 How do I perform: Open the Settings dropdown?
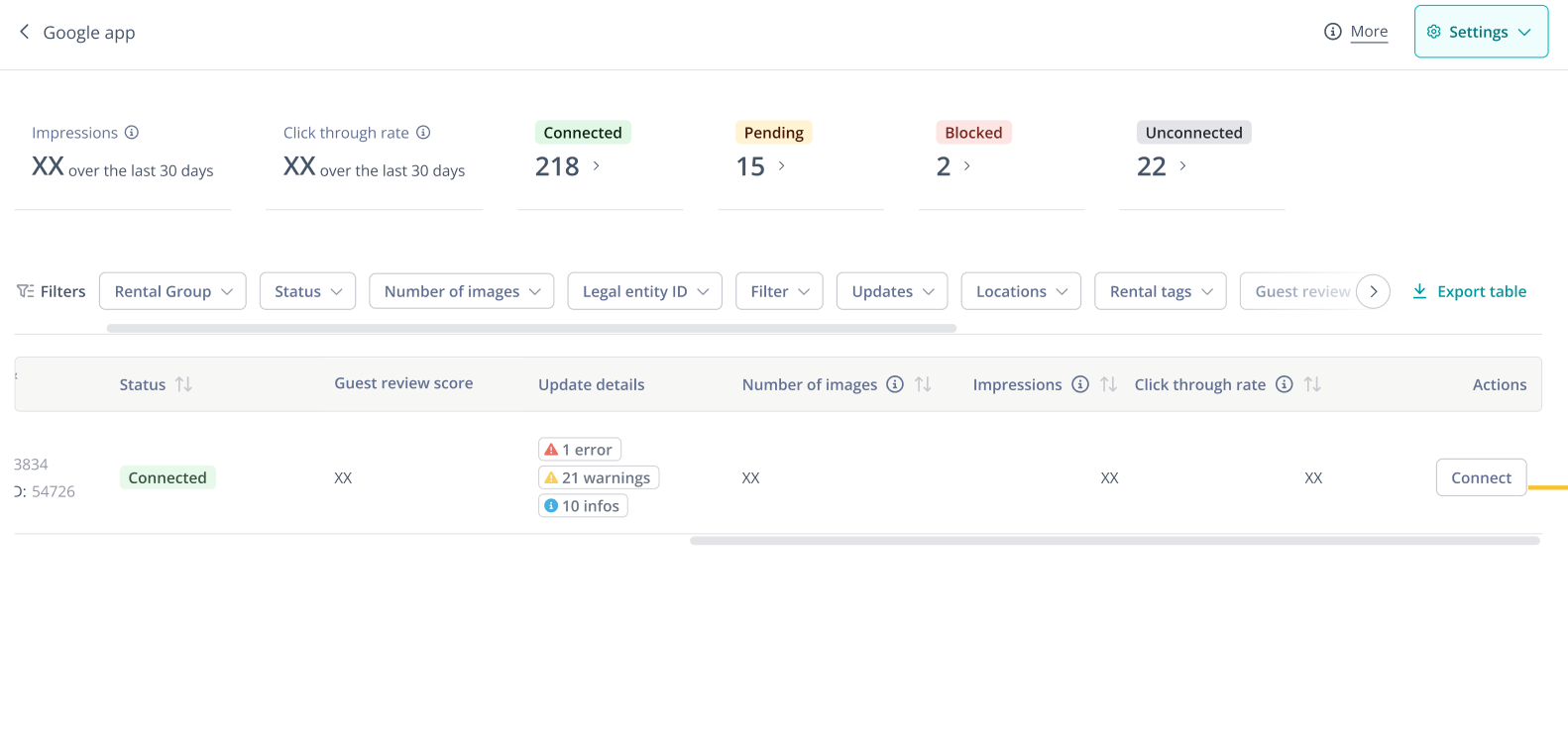pos(1481,32)
